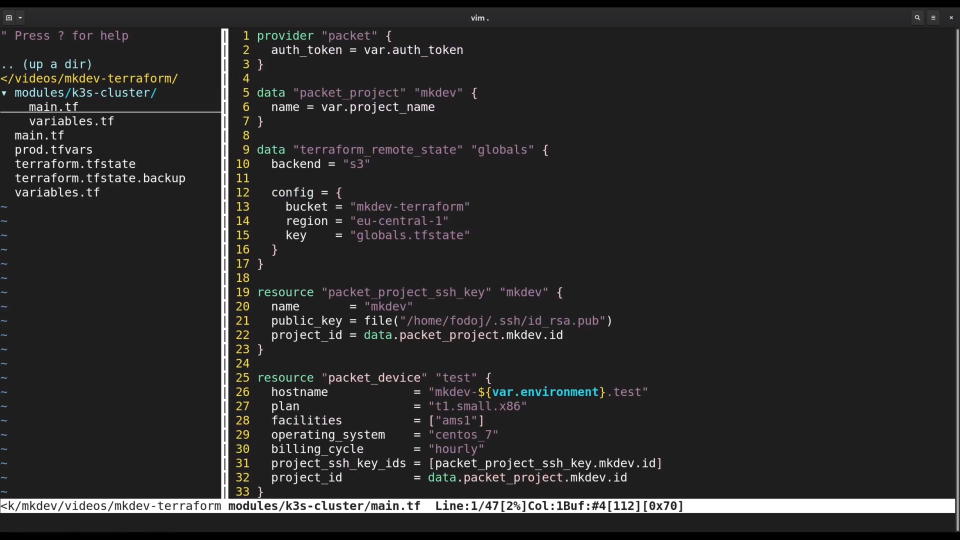960x540 pixels.
Task: Open root-level variables.tf file
Action: pos(57,192)
